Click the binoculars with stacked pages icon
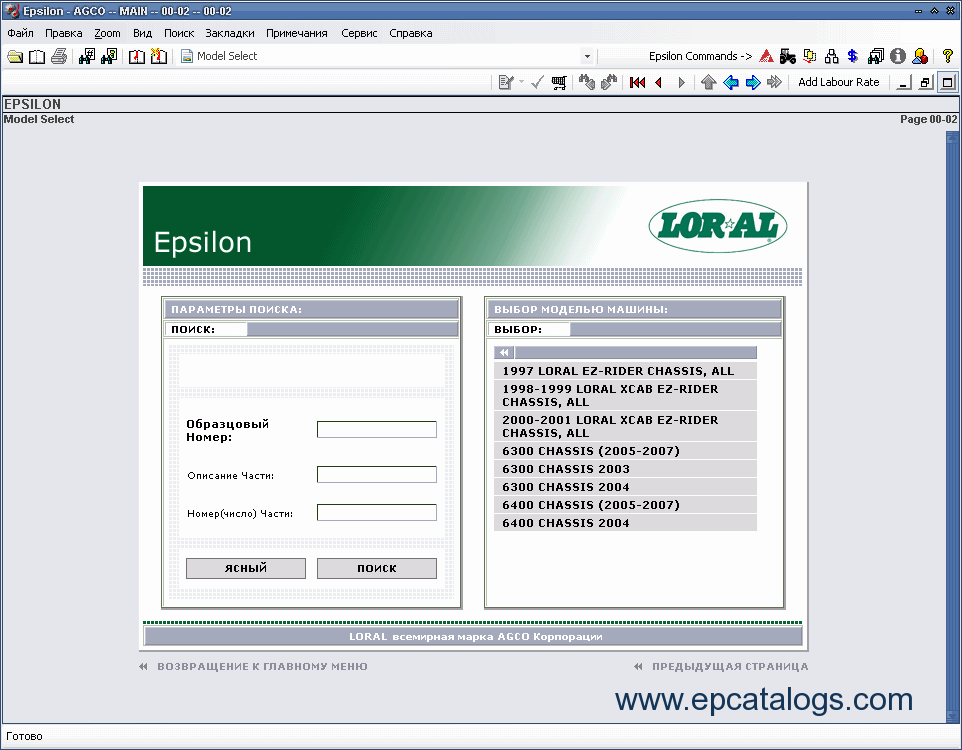 [875, 56]
